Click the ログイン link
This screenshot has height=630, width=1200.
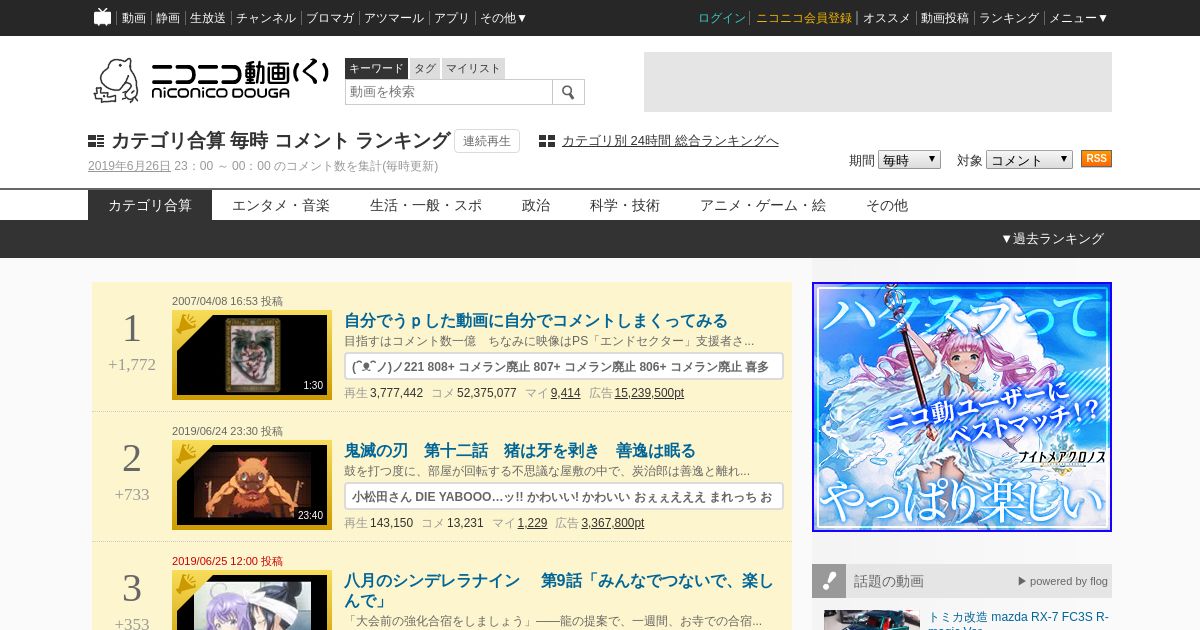click(722, 18)
